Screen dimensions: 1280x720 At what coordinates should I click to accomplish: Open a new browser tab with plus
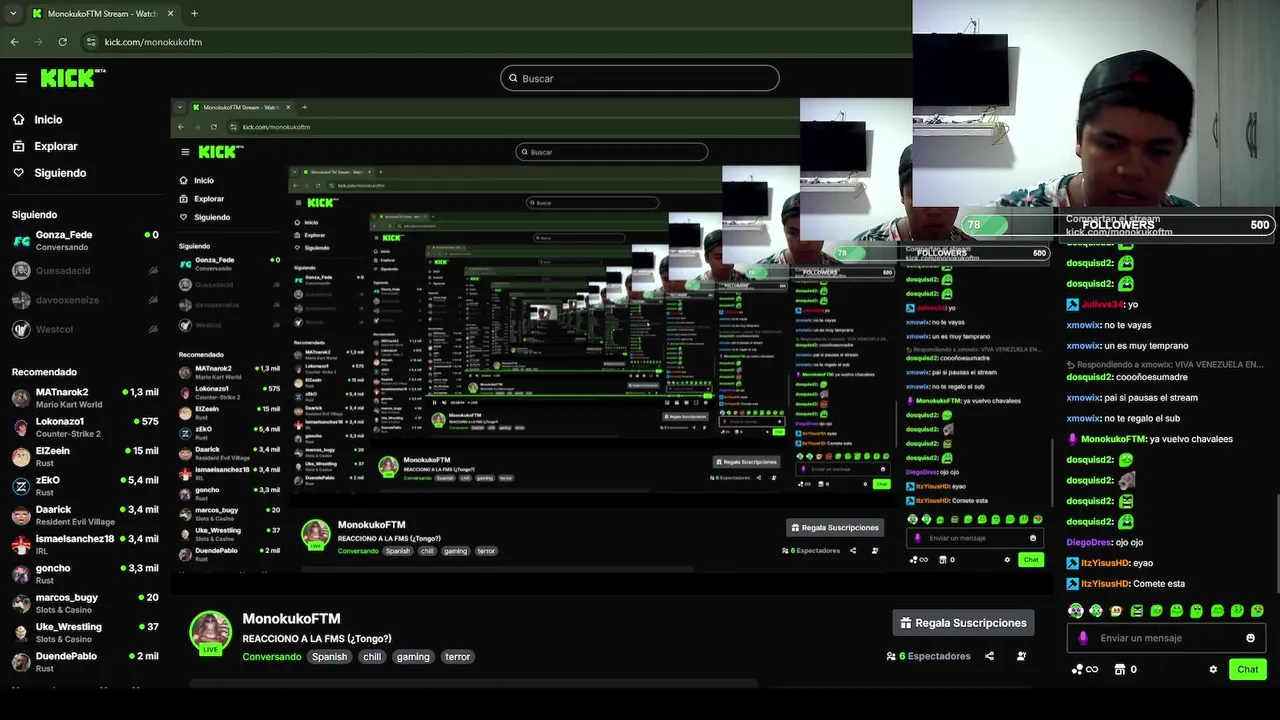click(194, 13)
